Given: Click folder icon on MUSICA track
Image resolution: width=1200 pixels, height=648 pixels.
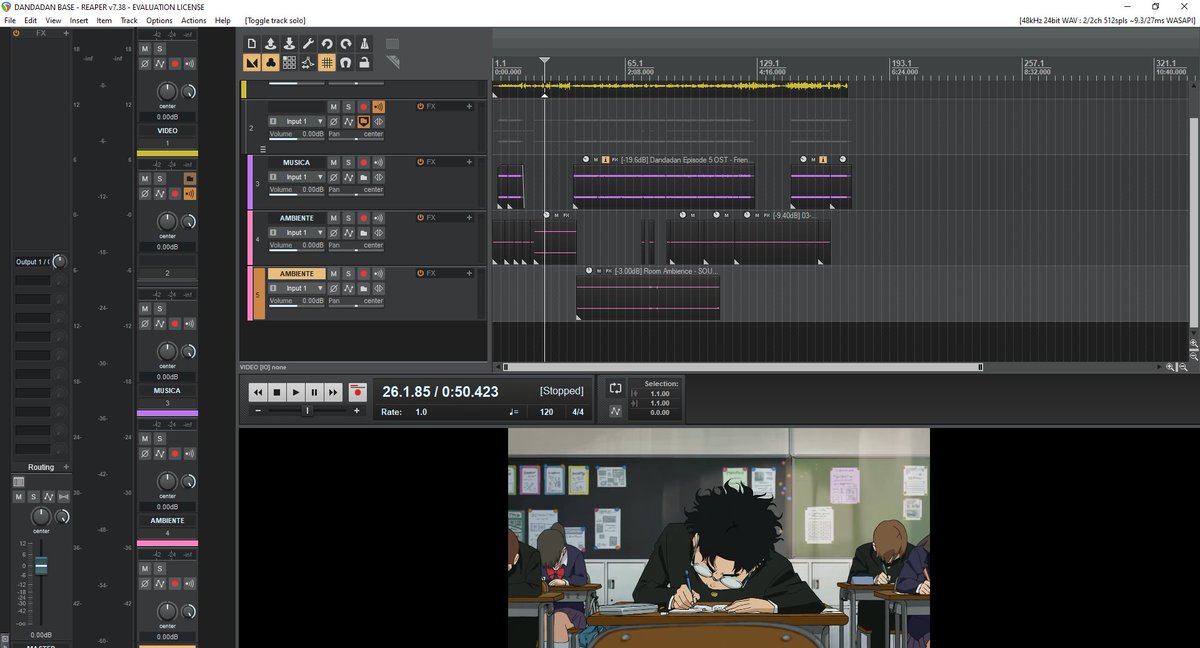Looking at the screenshot, I should pyautogui.click(x=364, y=177).
